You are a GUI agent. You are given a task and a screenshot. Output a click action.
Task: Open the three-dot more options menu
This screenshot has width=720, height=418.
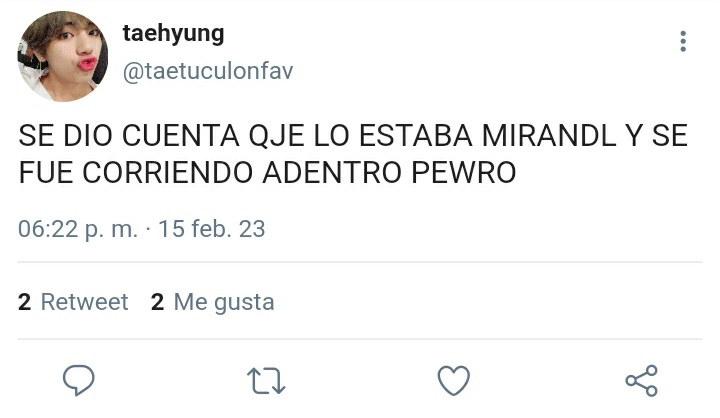(683, 41)
